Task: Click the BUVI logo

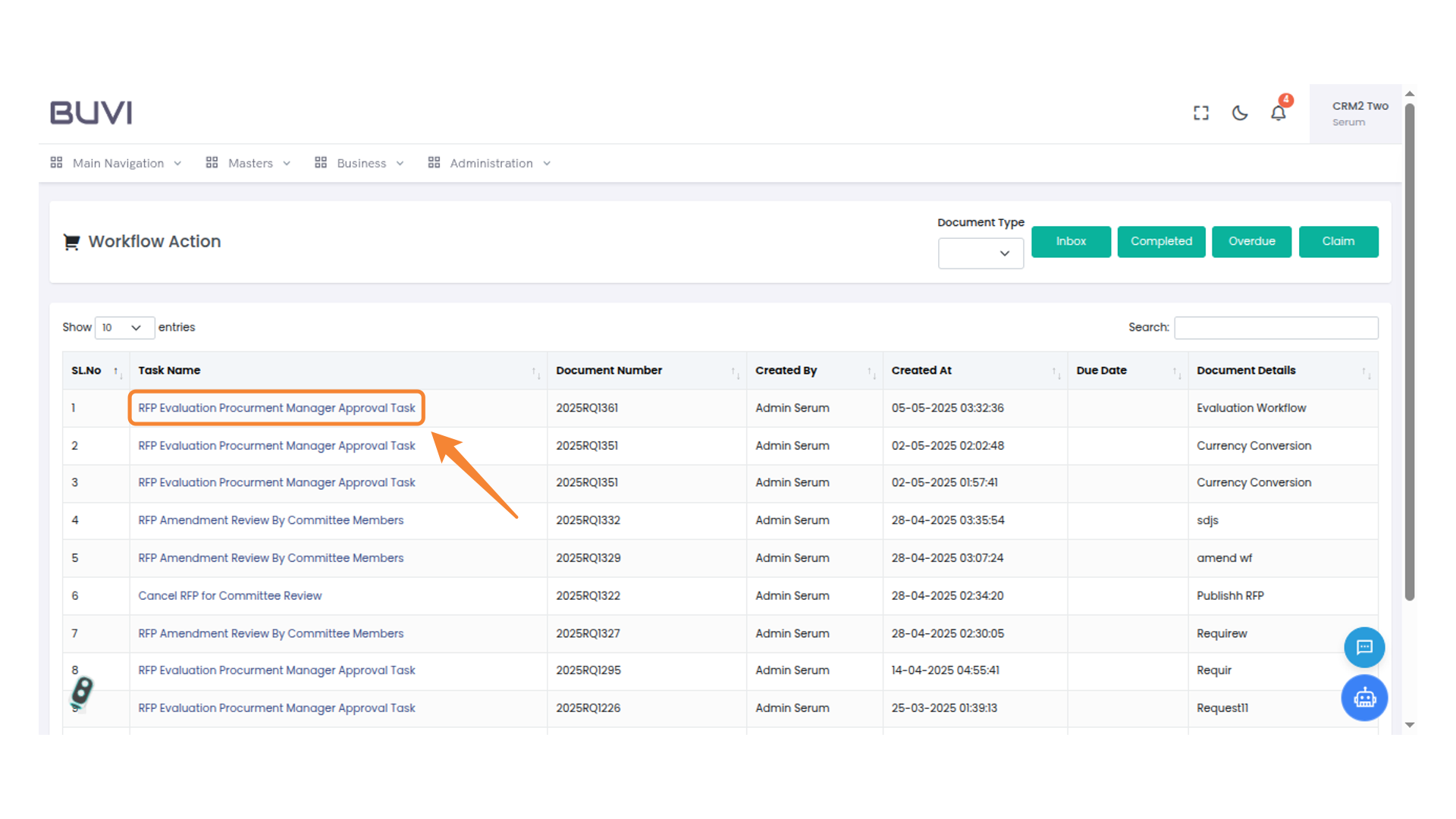Action: coord(91,113)
